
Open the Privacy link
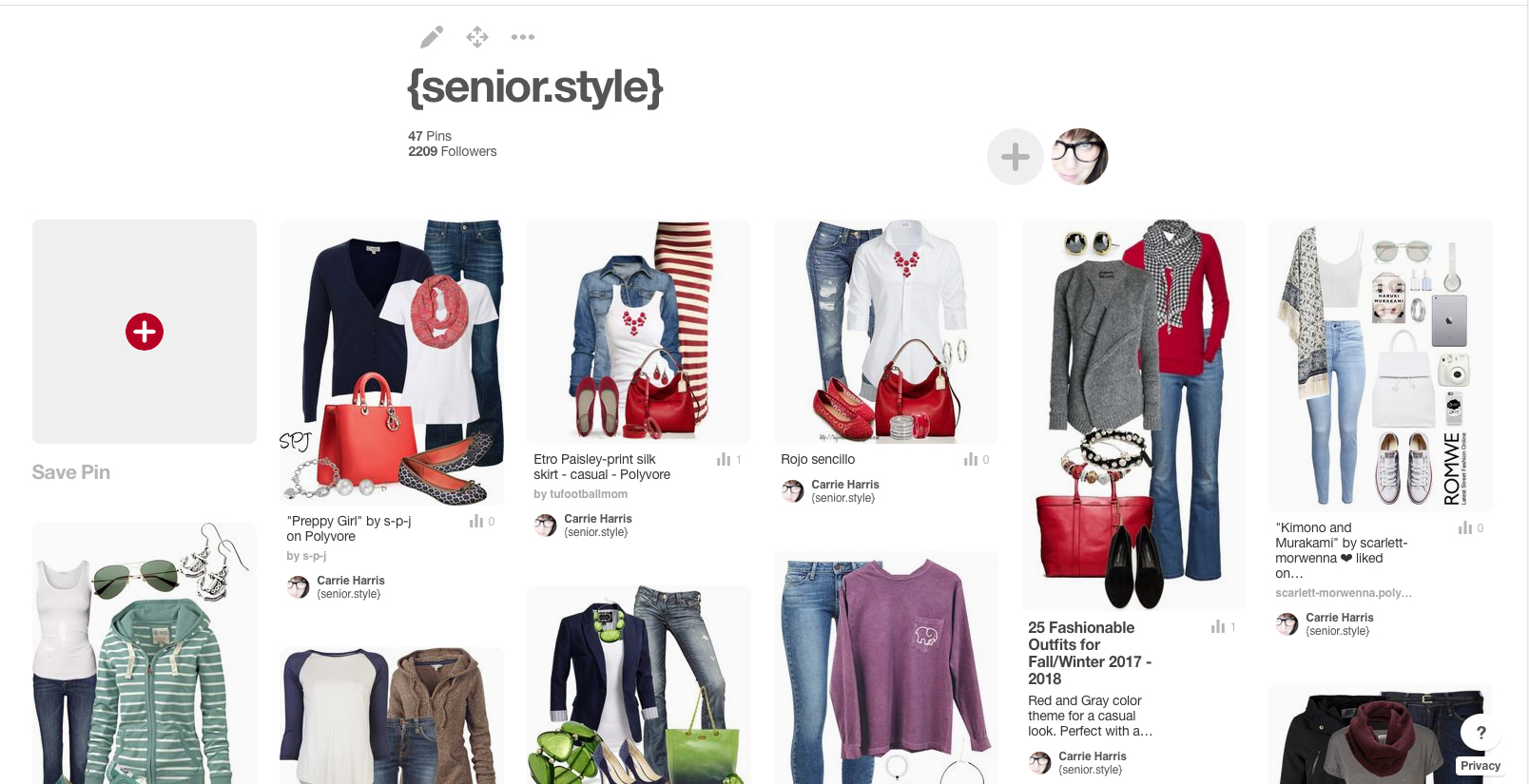pyautogui.click(x=1481, y=766)
